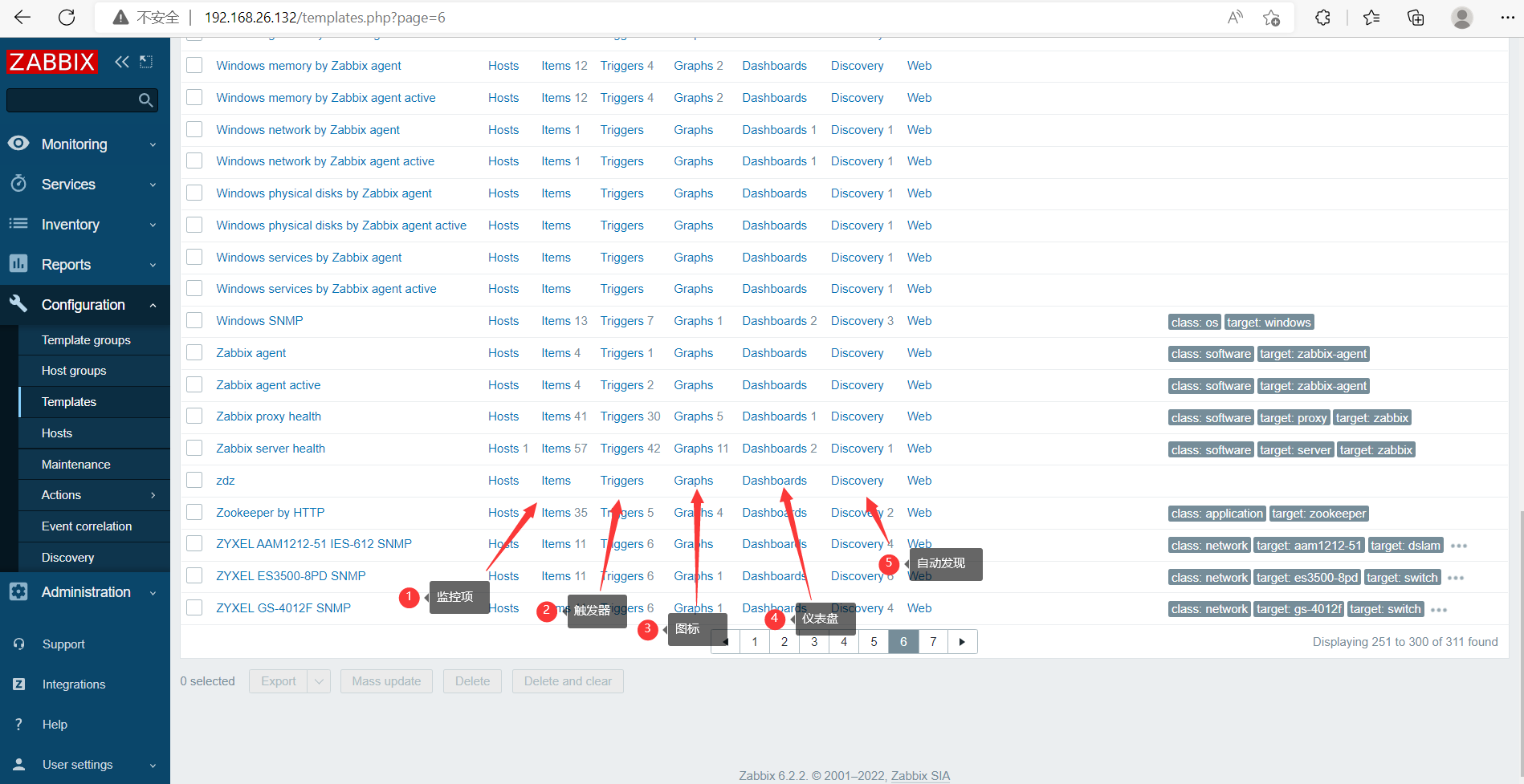
Task: Click the browser back arrow
Action: pyautogui.click(x=22, y=18)
